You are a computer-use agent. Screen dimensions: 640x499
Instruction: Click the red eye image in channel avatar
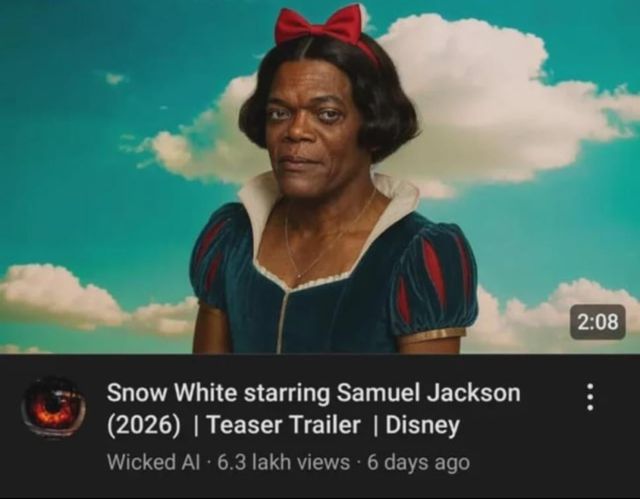point(53,408)
